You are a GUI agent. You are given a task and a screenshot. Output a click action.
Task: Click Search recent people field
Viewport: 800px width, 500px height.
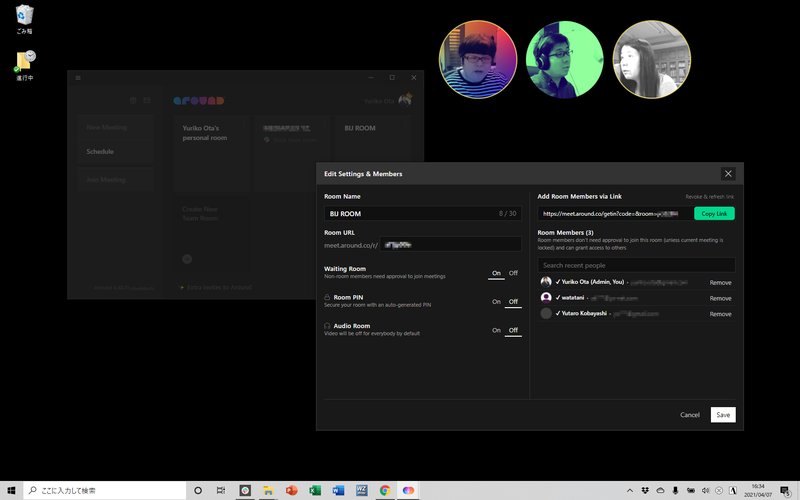click(636, 265)
